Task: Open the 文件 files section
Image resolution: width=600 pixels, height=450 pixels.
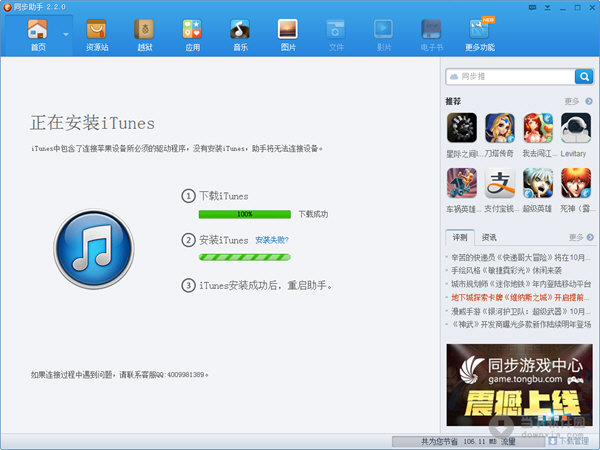Action: click(336, 35)
